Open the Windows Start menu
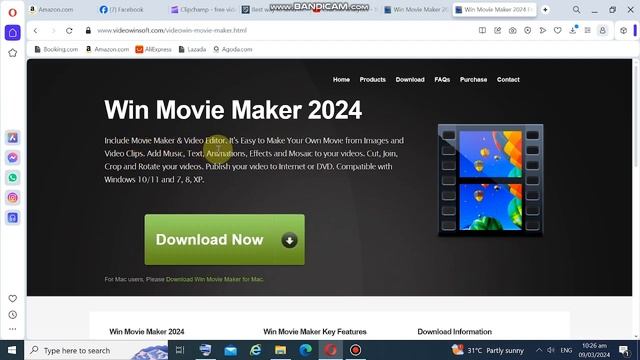Image resolution: width=640 pixels, height=360 pixels. (12, 350)
